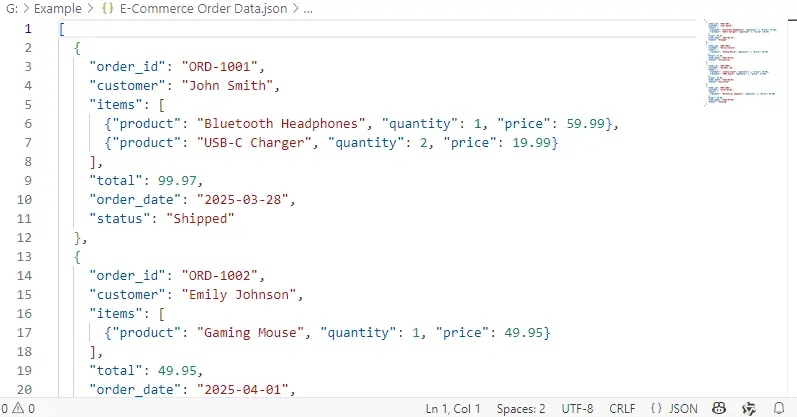797x417 pixels.
Task: Select UTF-8 encoding indicator
Action: (x=577, y=409)
